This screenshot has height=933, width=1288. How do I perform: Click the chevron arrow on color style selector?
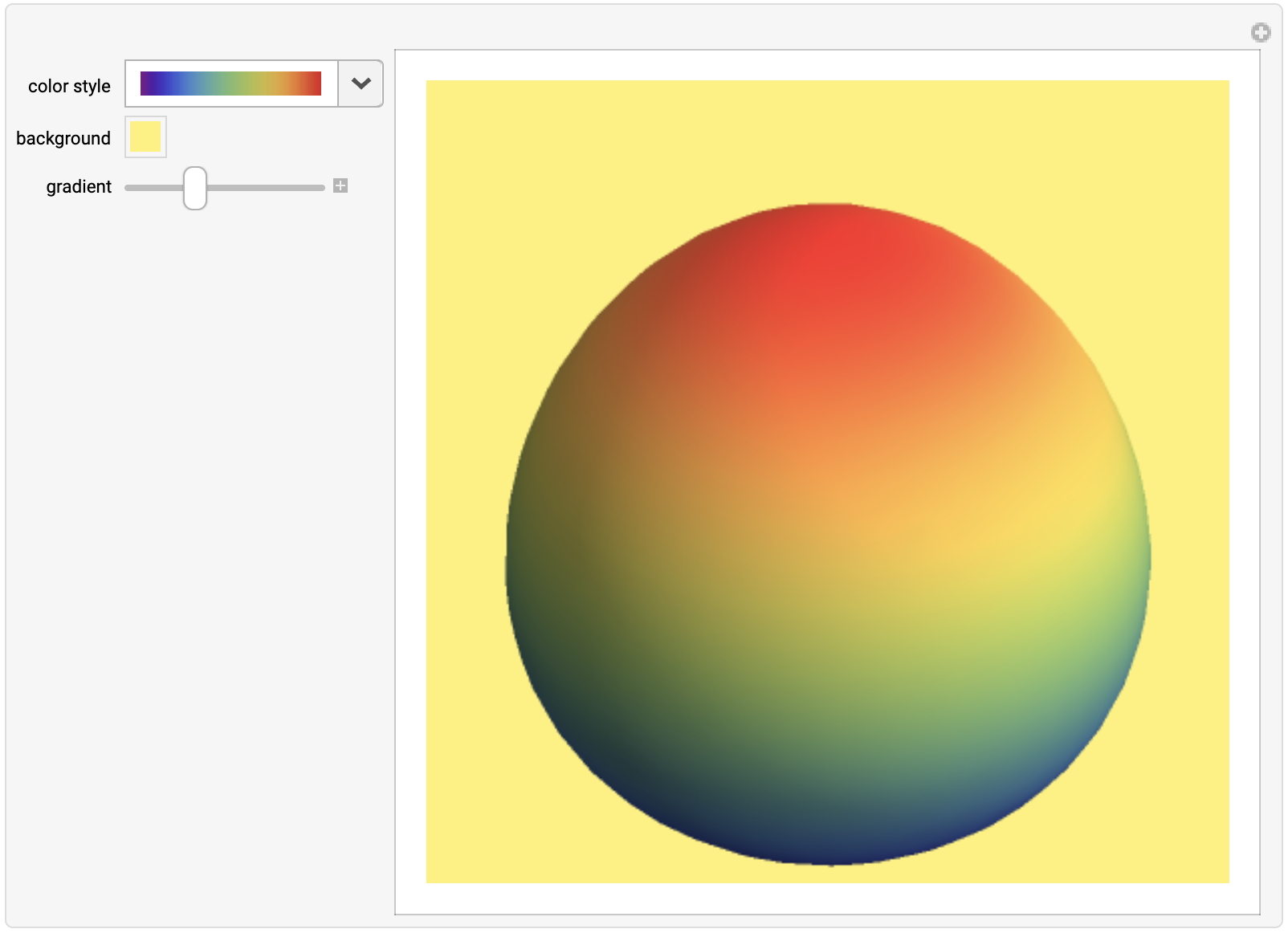(360, 83)
